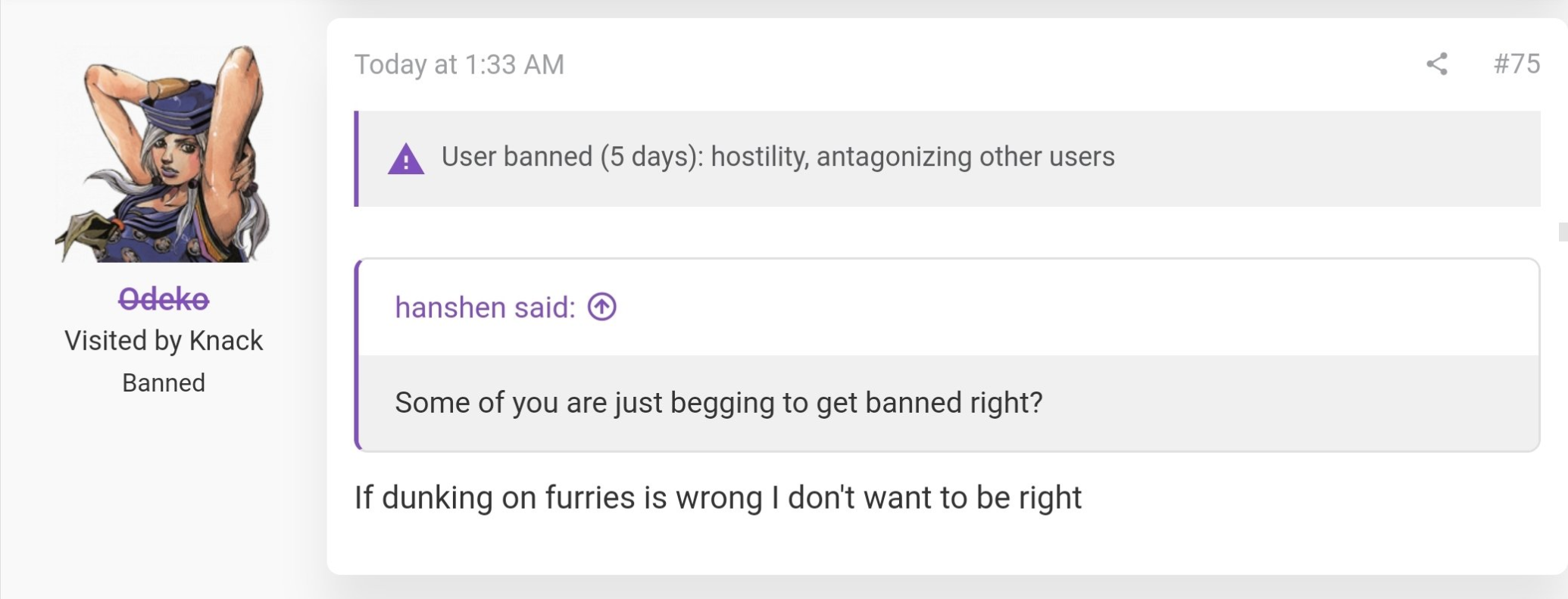Viewport: 1568px width, 599px height.
Task: Click the quoted 'begging to get banned' text
Action: click(x=718, y=402)
